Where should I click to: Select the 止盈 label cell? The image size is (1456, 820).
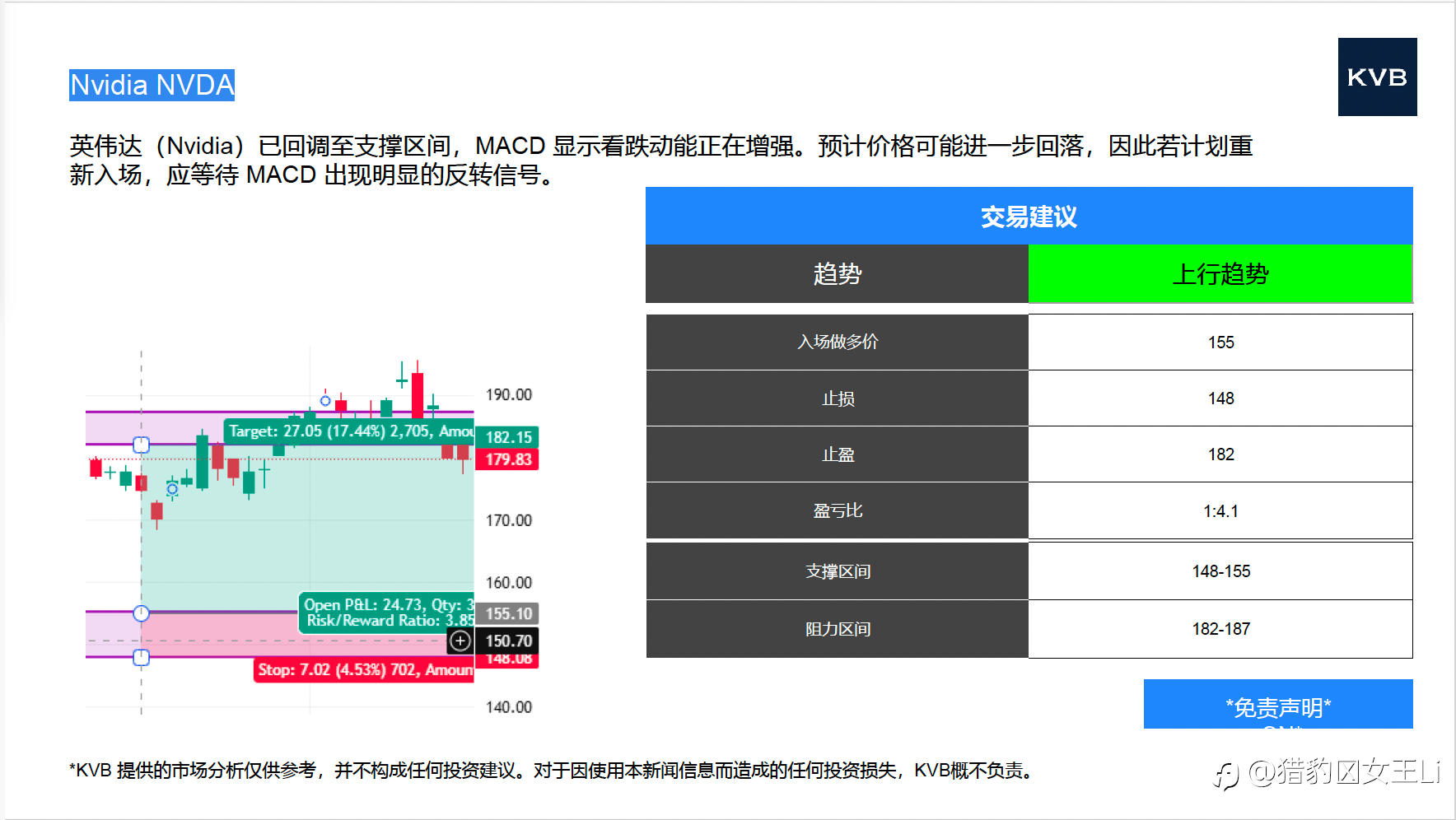click(x=838, y=454)
